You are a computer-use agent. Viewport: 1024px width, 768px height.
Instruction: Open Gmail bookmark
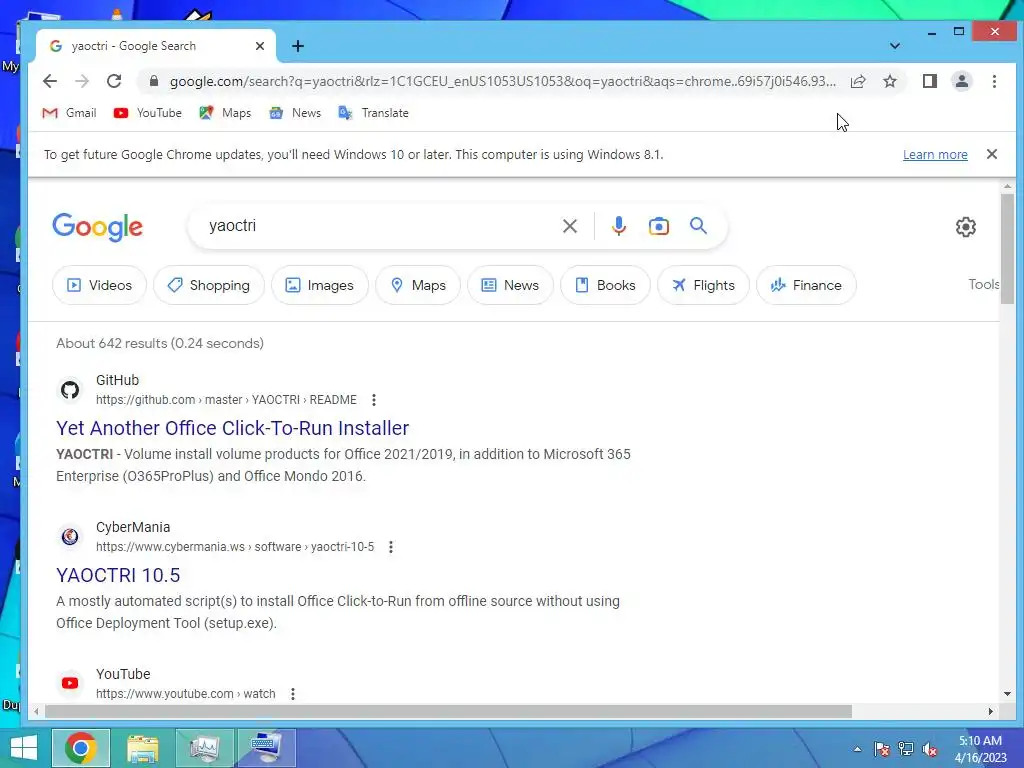(69, 113)
